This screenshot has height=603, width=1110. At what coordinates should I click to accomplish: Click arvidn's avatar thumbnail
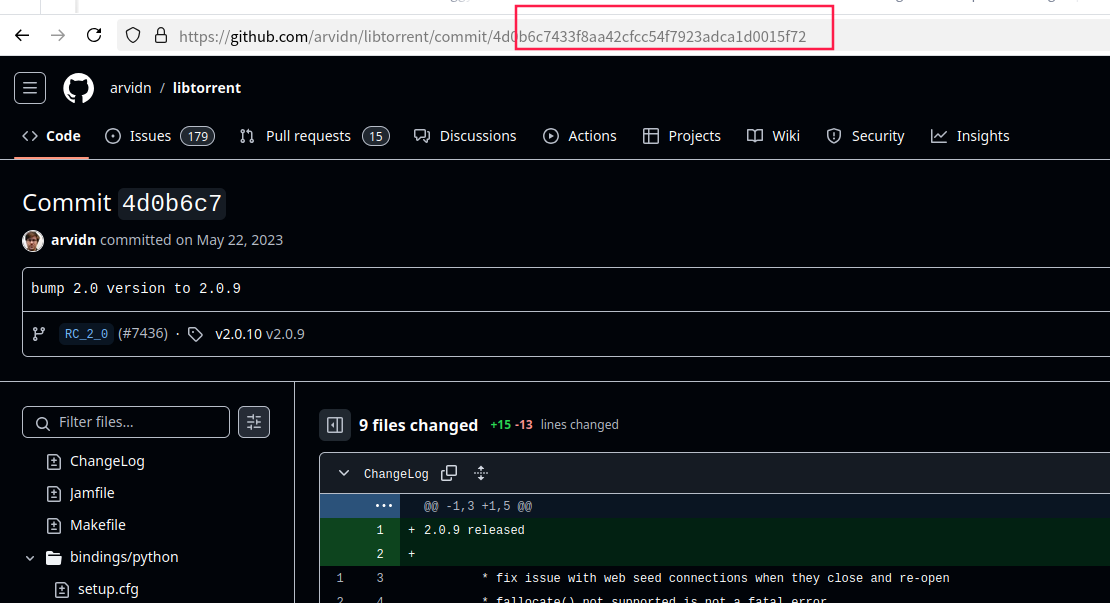[33, 240]
